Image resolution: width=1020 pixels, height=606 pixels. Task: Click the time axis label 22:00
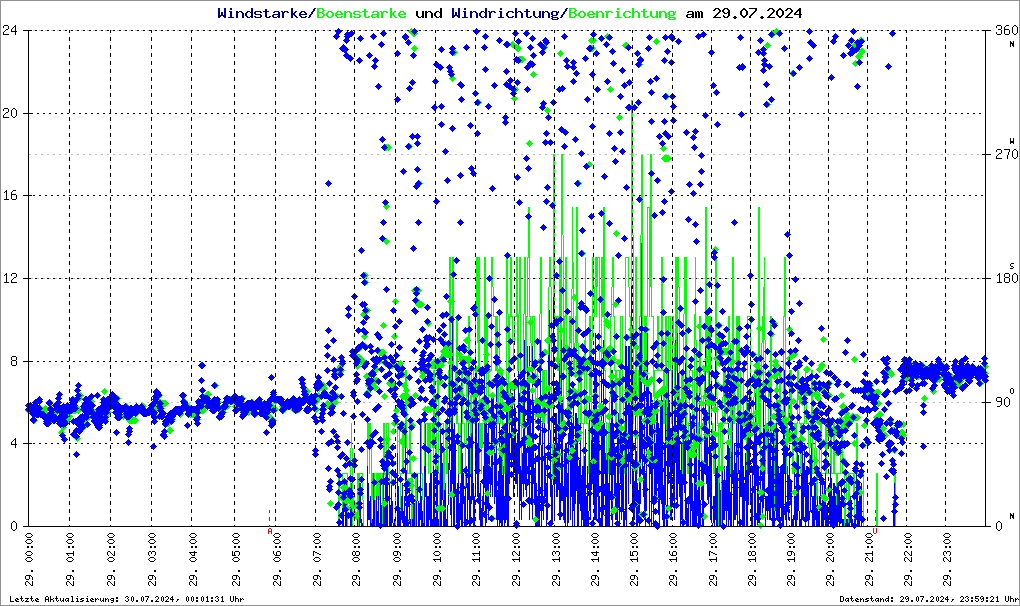[x=908, y=559]
